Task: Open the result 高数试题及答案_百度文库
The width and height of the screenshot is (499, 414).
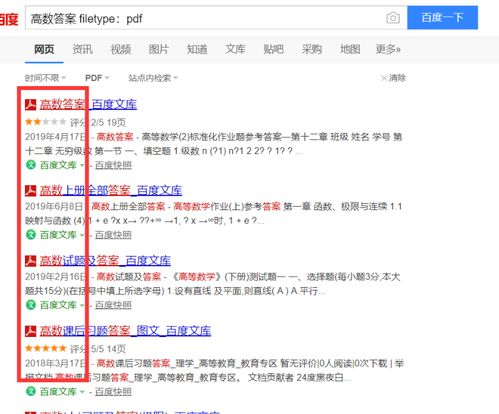Action: tap(105, 260)
